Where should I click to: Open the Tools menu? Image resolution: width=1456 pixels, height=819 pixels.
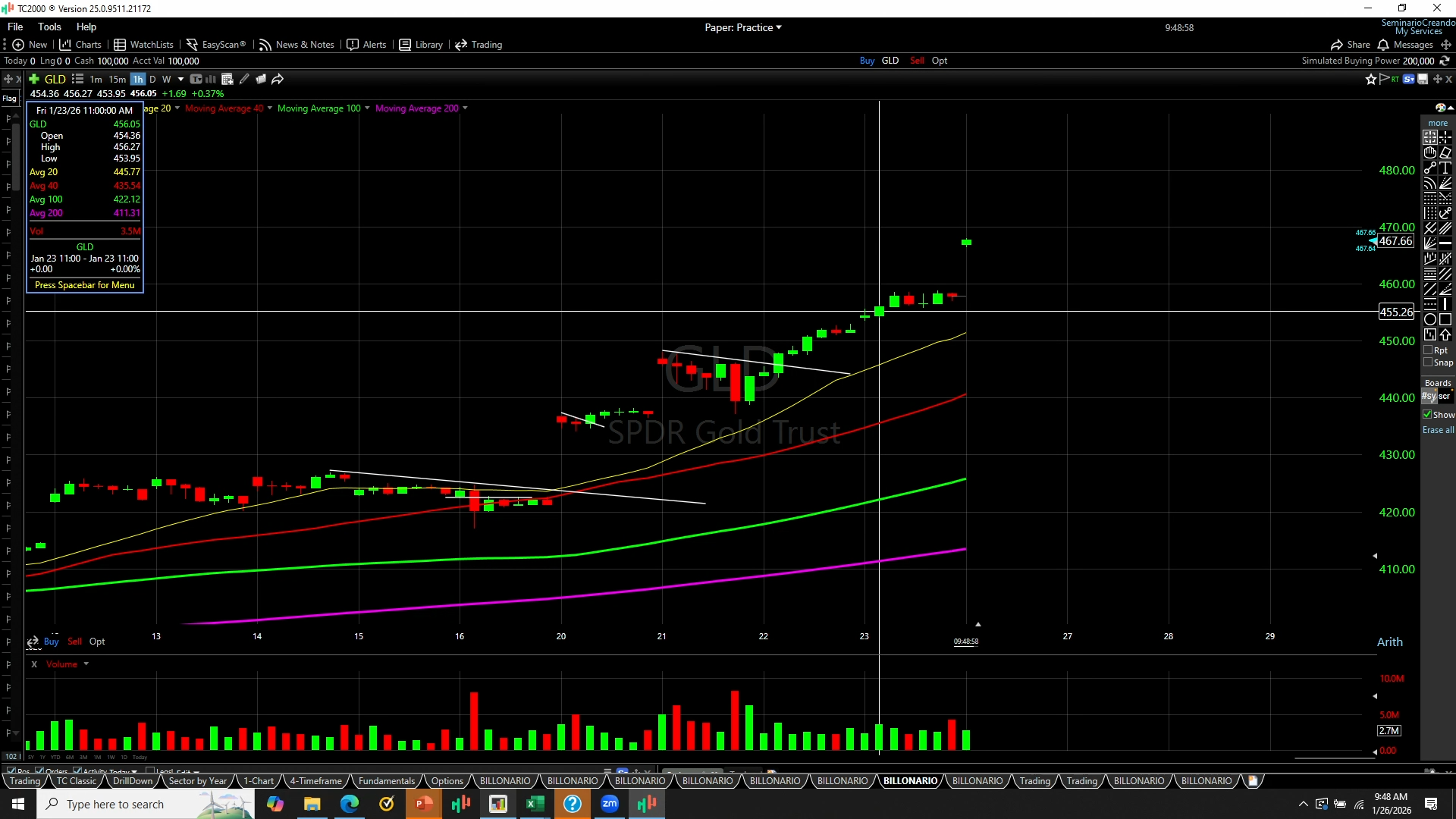point(49,27)
